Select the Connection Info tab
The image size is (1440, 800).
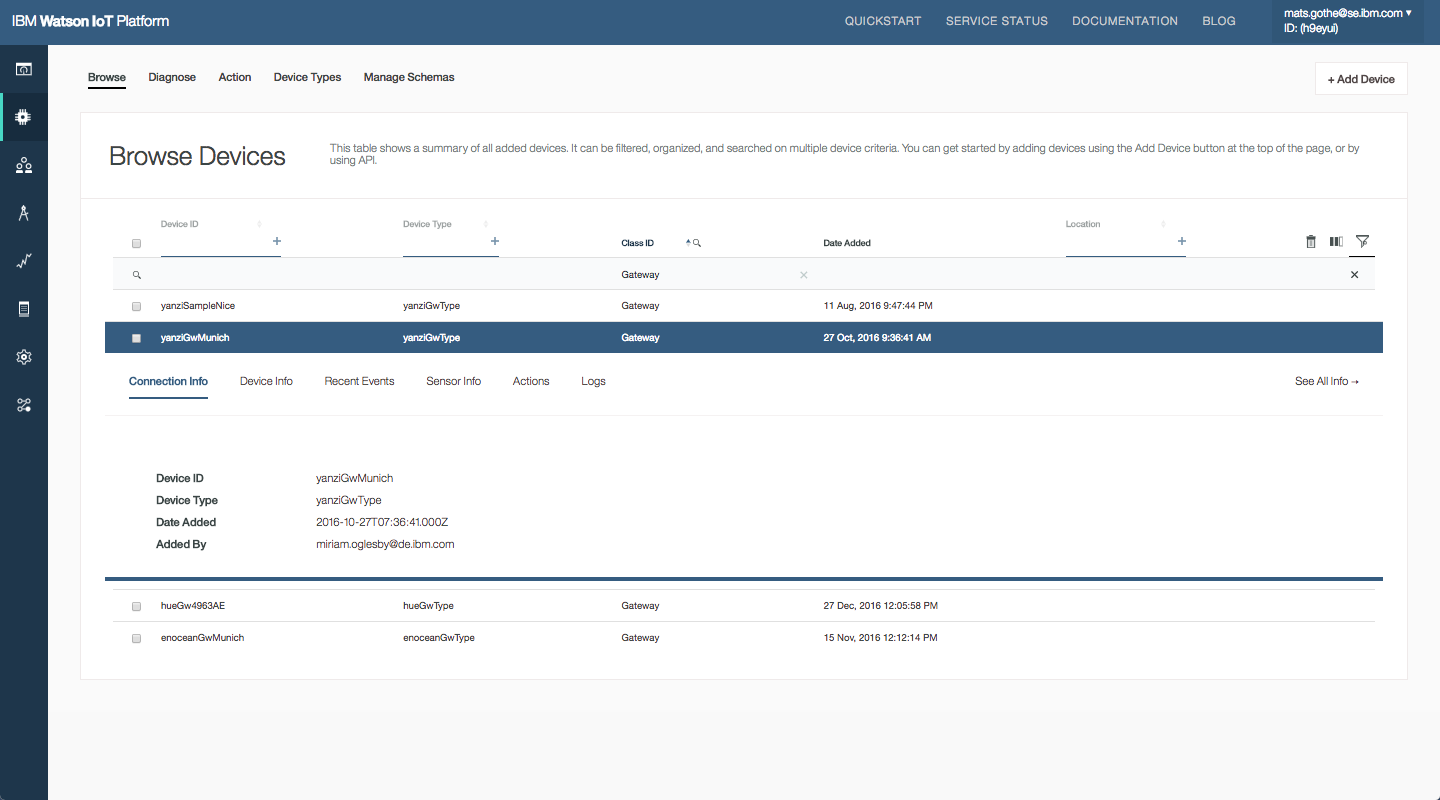point(168,381)
